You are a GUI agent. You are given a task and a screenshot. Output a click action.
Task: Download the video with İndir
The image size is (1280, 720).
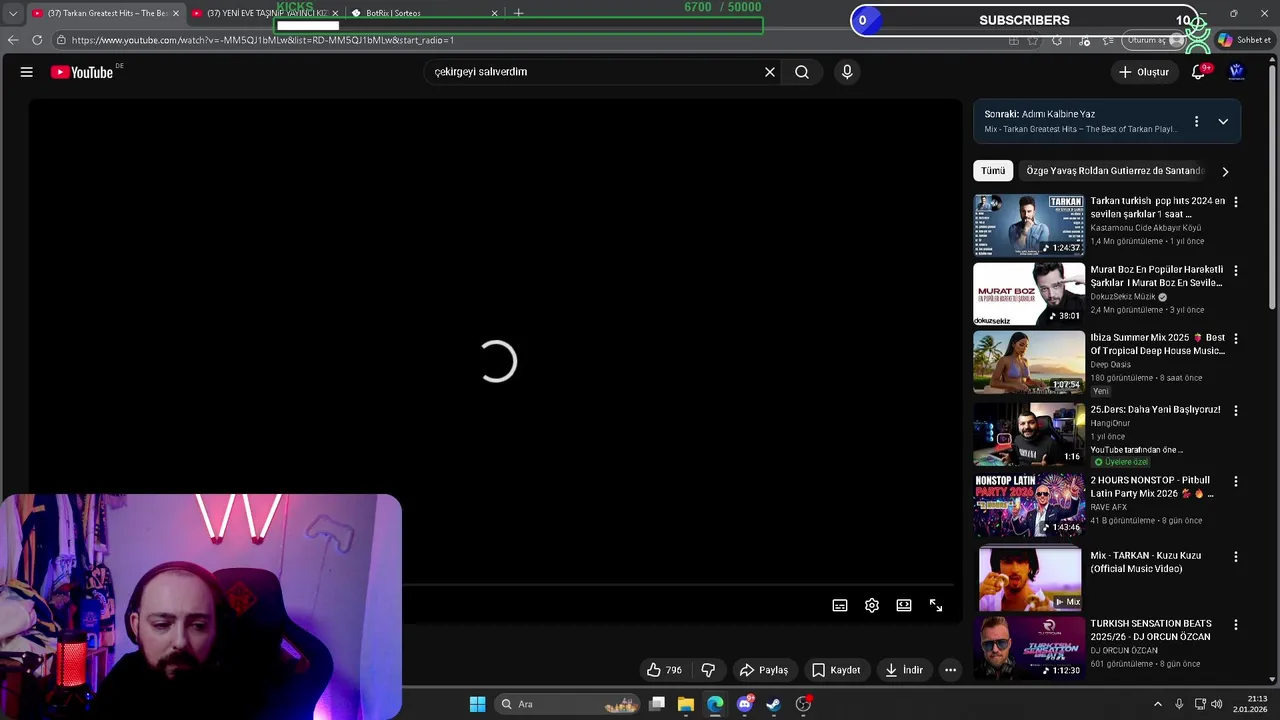pyautogui.click(x=904, y=670)
